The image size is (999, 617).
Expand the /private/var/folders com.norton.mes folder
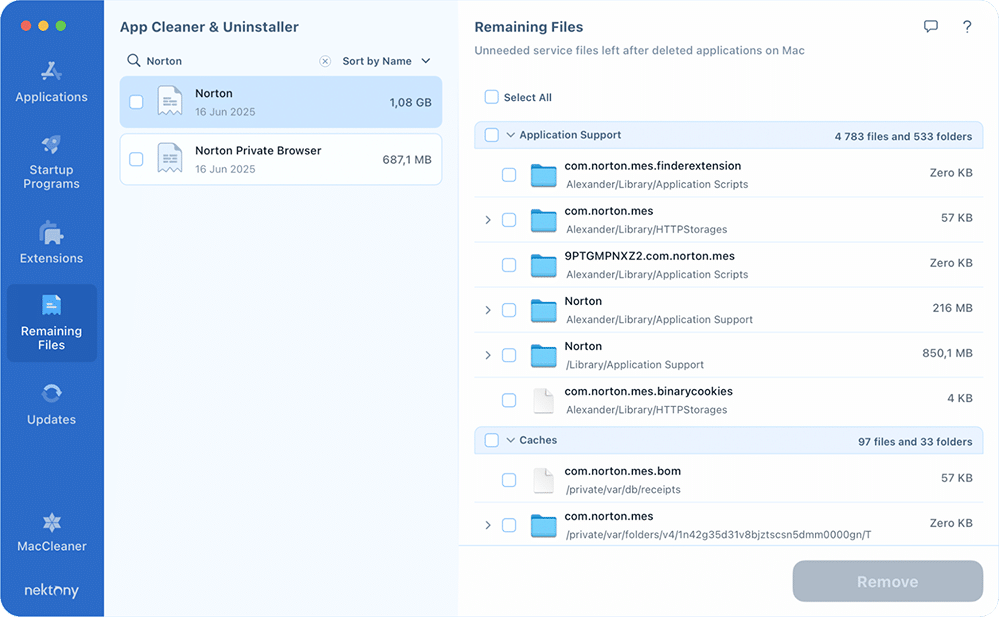pyautogui.click(x=488, y=525)
